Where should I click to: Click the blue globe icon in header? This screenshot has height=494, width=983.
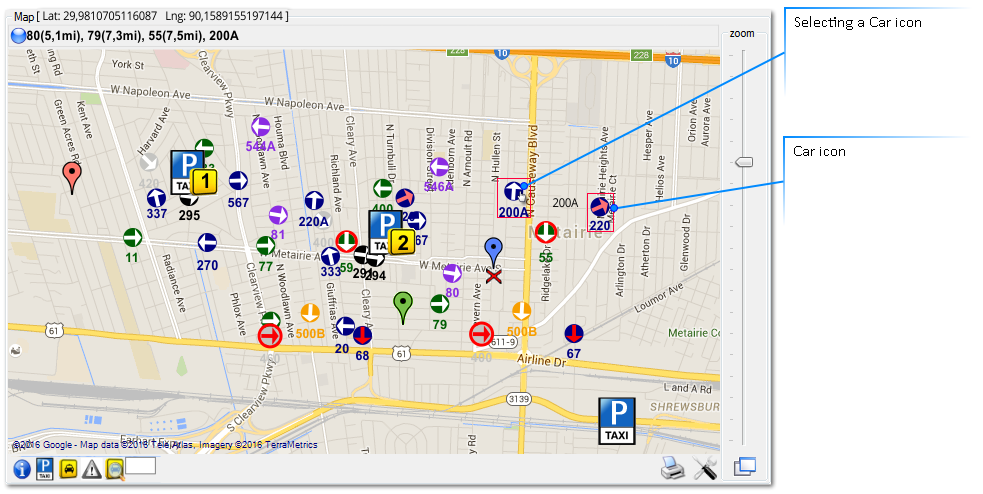coord(19,36)
